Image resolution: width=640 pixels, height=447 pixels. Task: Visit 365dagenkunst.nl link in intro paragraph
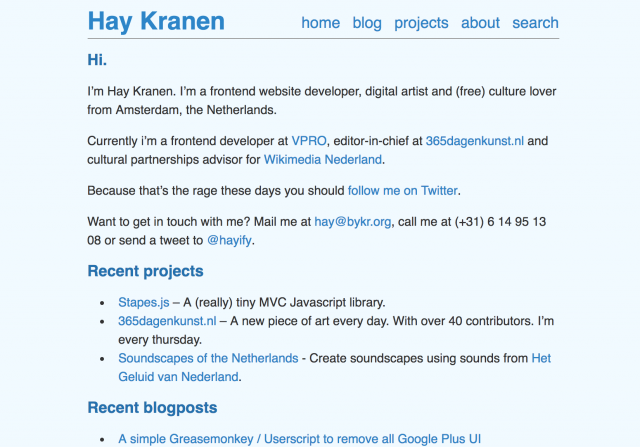(x=474, y=141)
